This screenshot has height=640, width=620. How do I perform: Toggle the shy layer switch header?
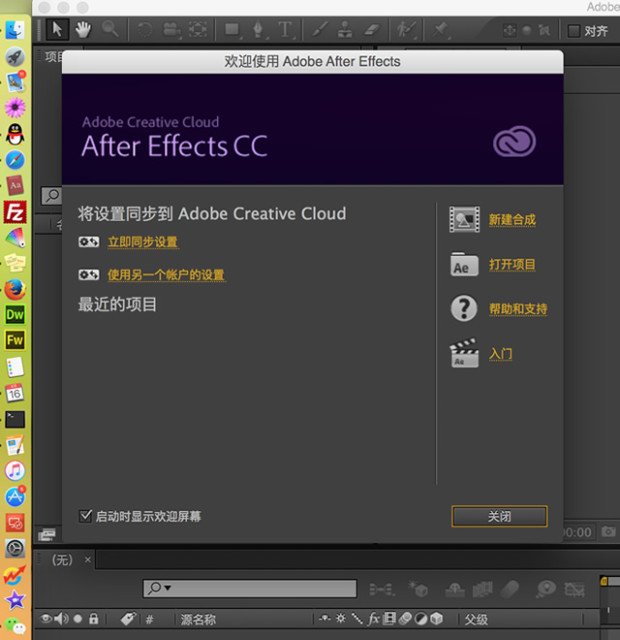[325, 619]
